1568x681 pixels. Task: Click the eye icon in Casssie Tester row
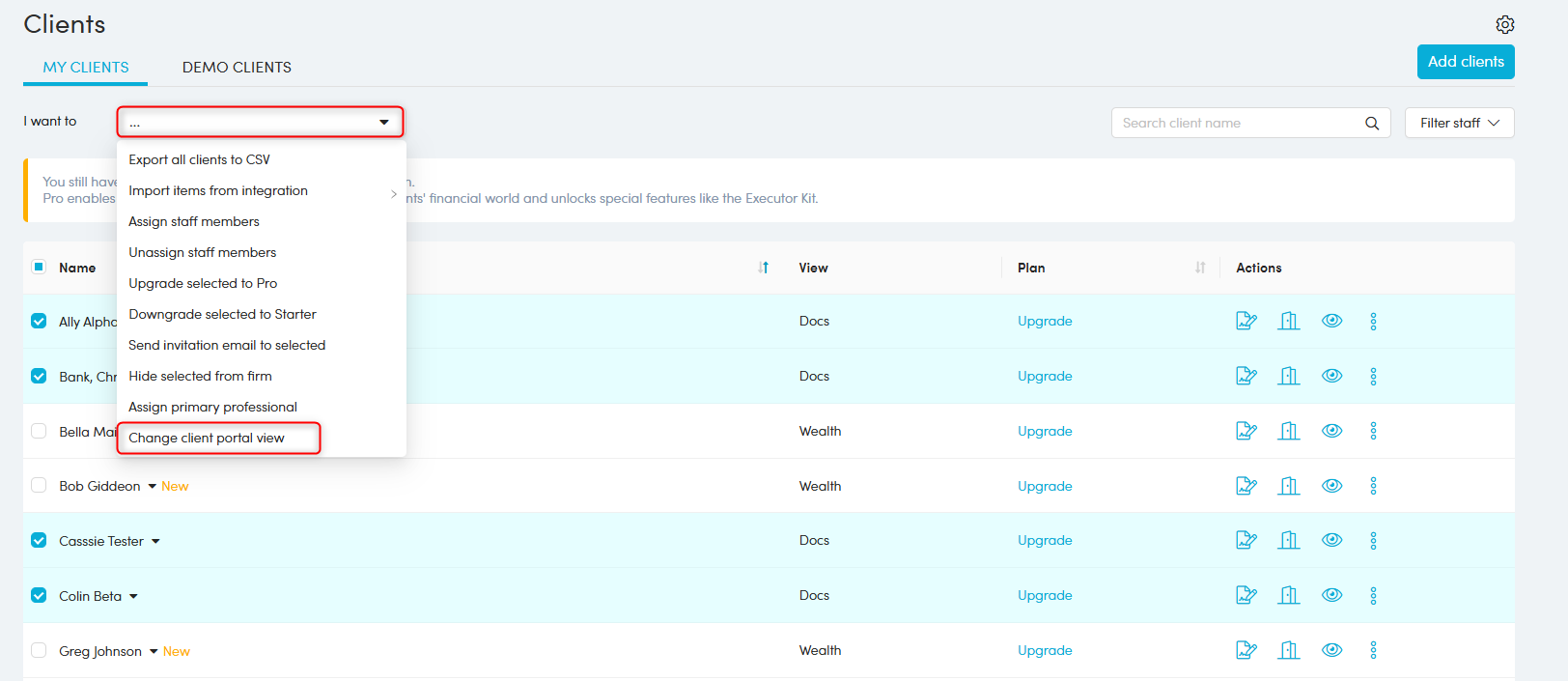[x=1331, y=541]
